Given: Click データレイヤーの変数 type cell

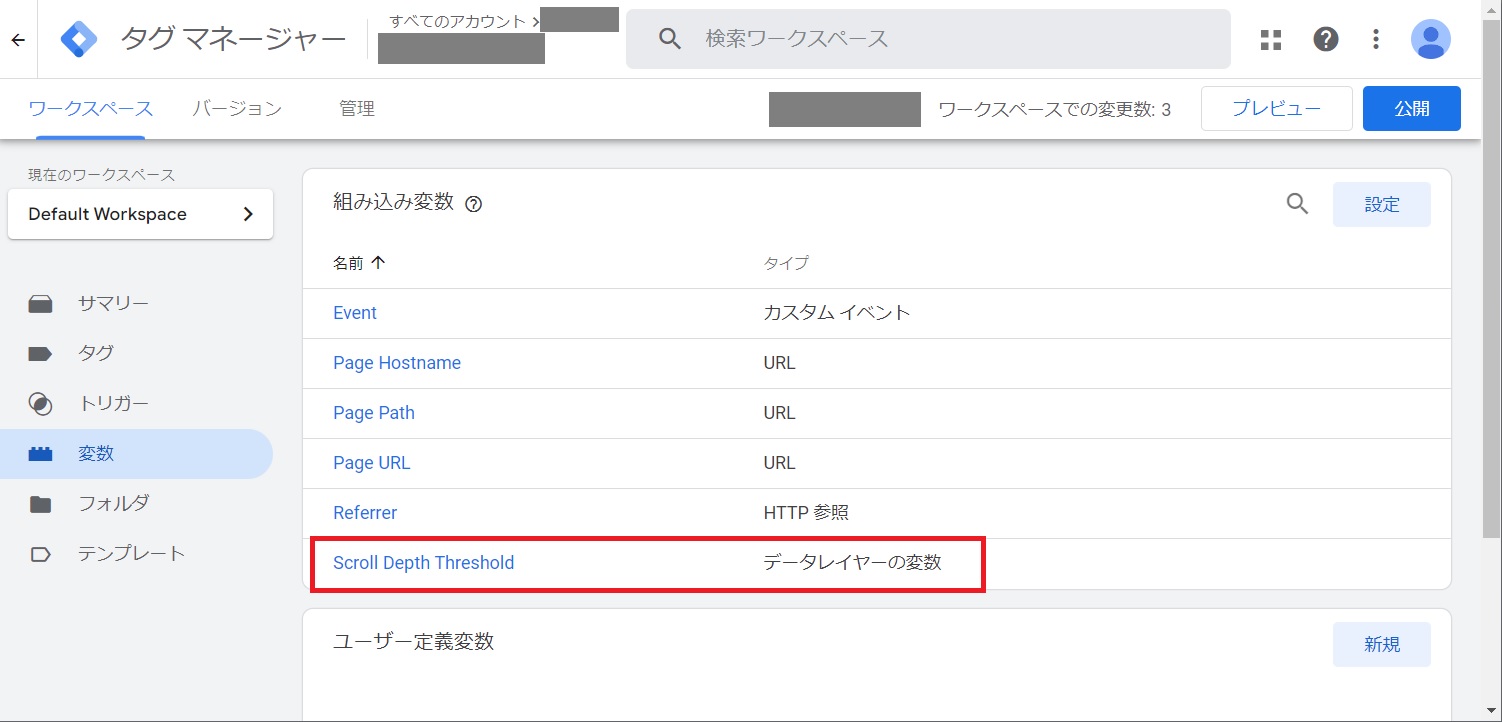Looking at the screenshot, I should [x=853, y=563].
